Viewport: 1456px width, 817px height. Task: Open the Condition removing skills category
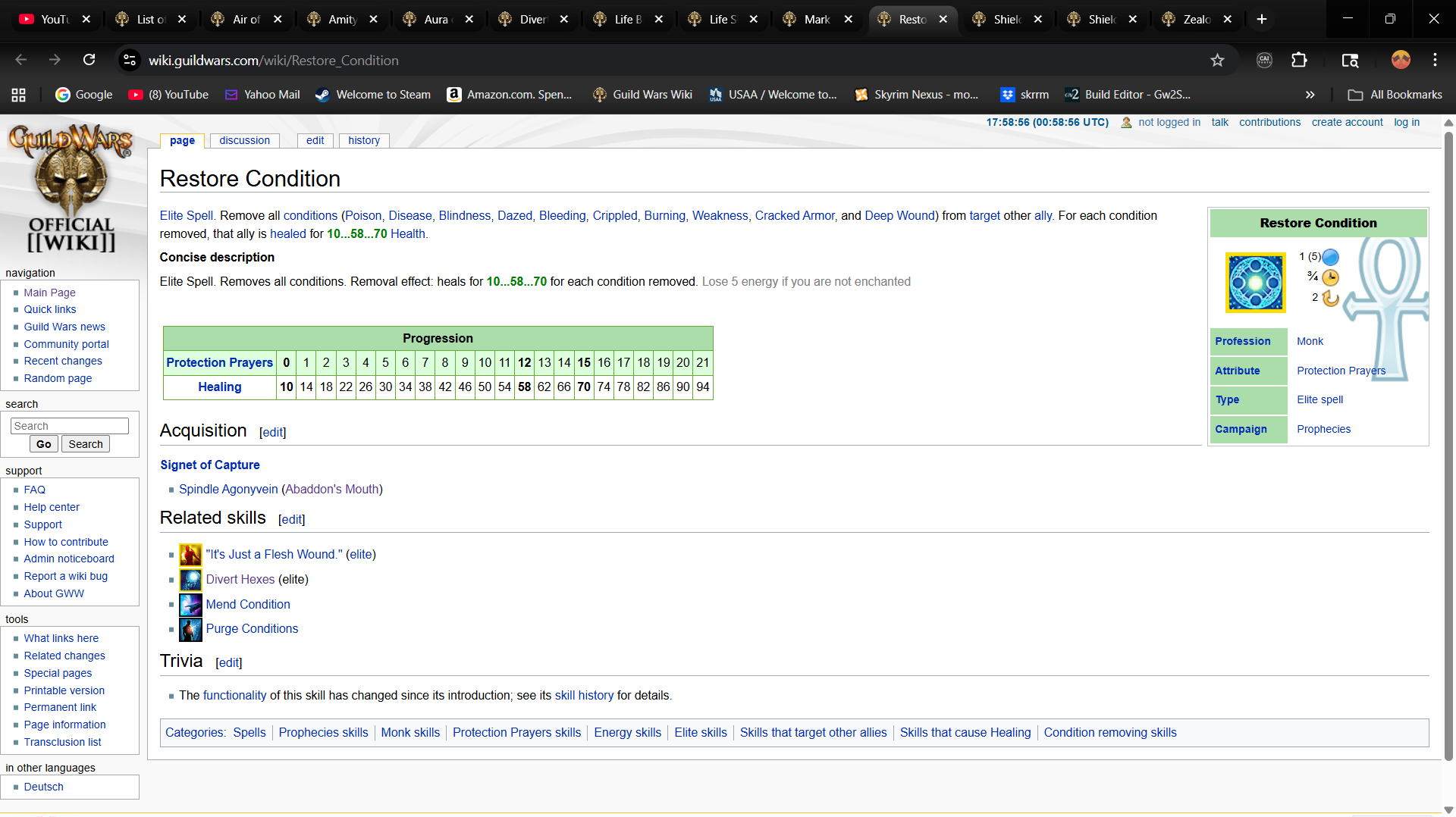(1110, 733)
